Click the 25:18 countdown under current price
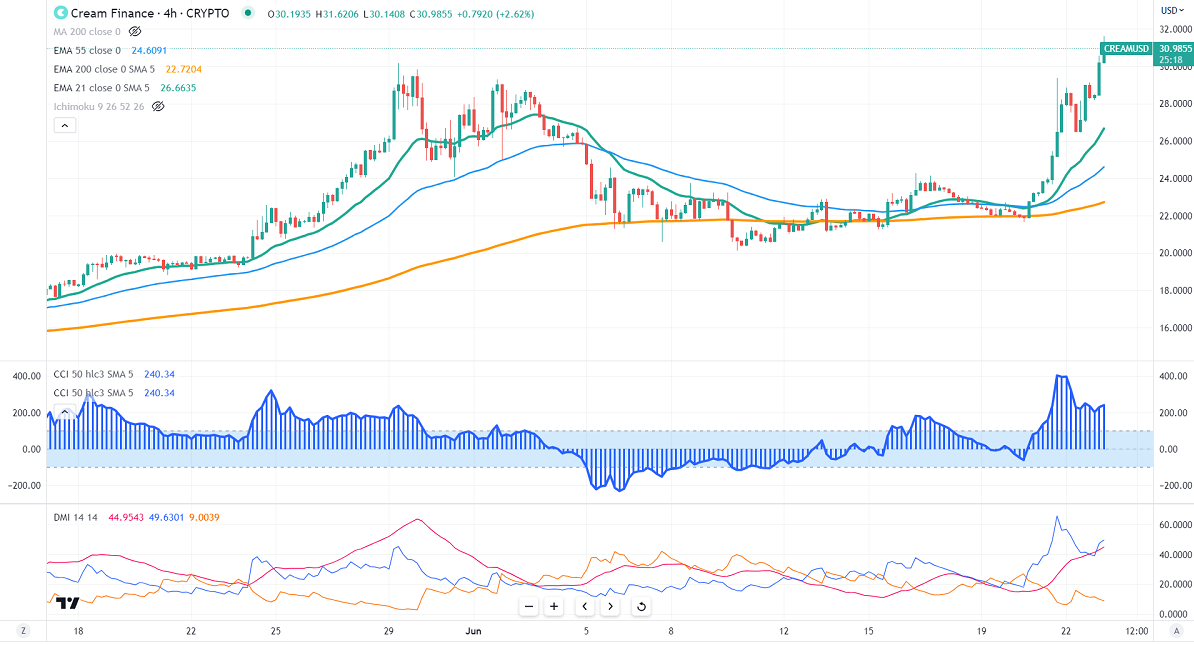This screenshot has width=1194, height=645. point(1170,59)
